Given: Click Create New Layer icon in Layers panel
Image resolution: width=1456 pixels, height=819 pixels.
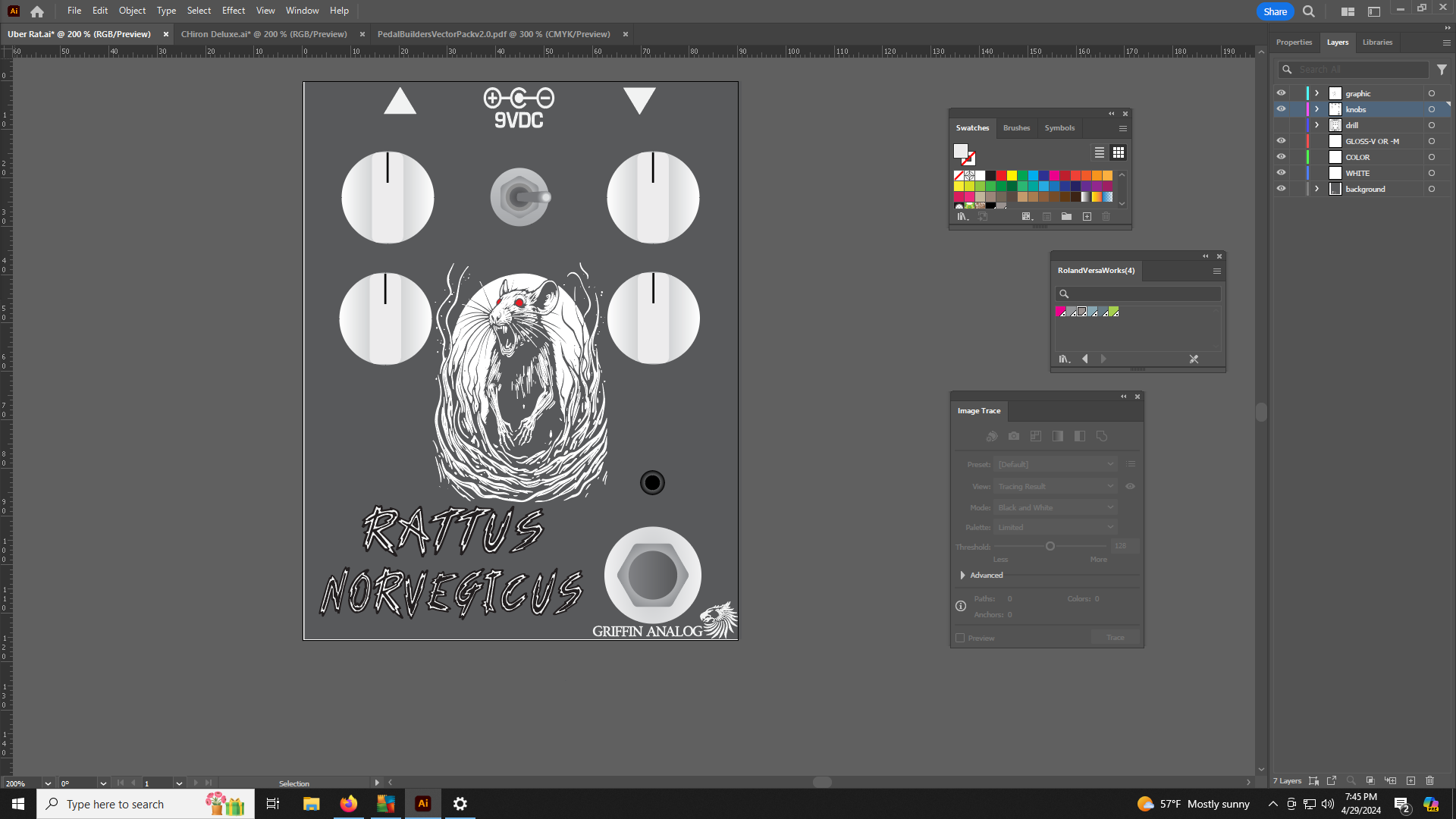Looking at the screenshot, I should (1410, 780).
